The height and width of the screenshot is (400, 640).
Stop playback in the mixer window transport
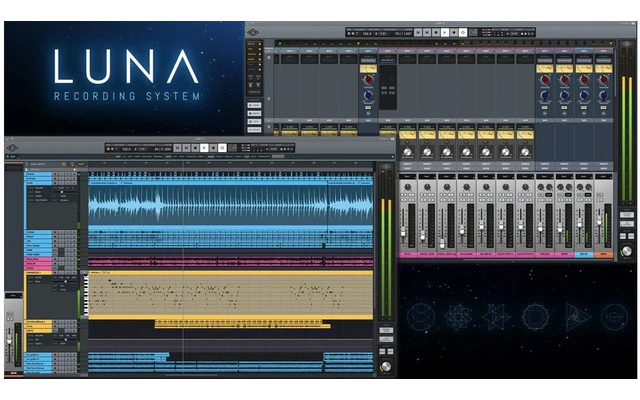tap(436, 32)
